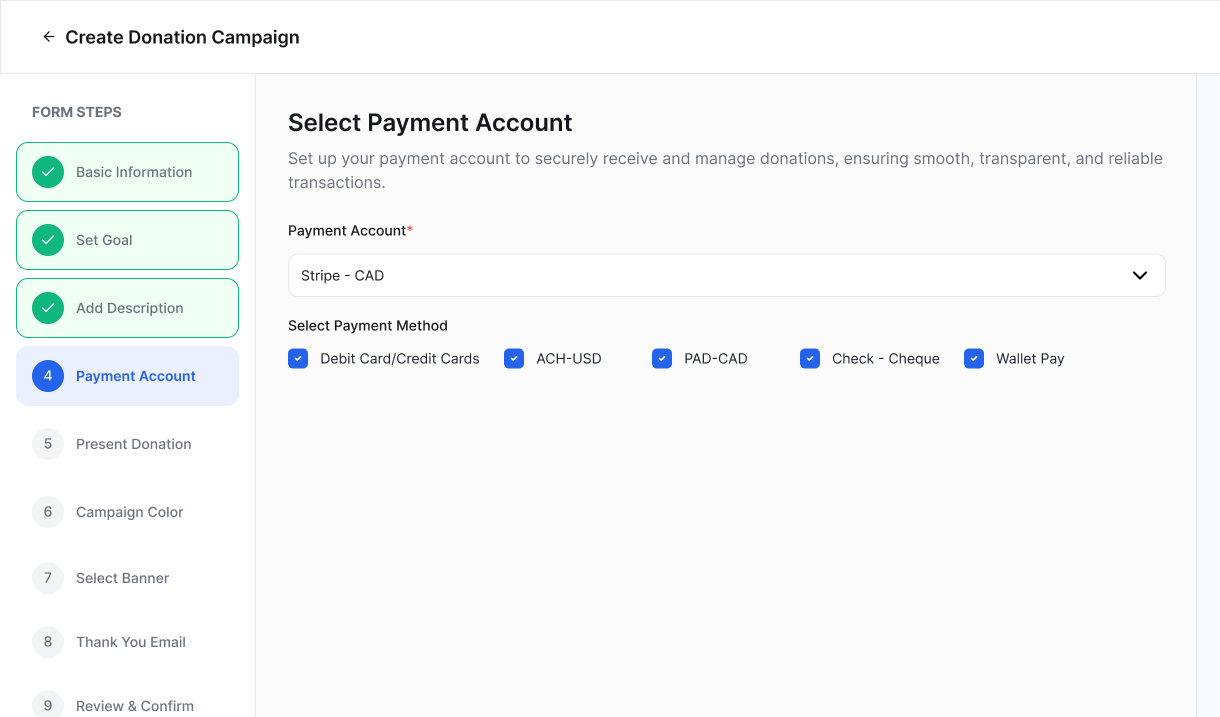Open the Campaign Color step
1220x717 pixels.
click(127, 512)
